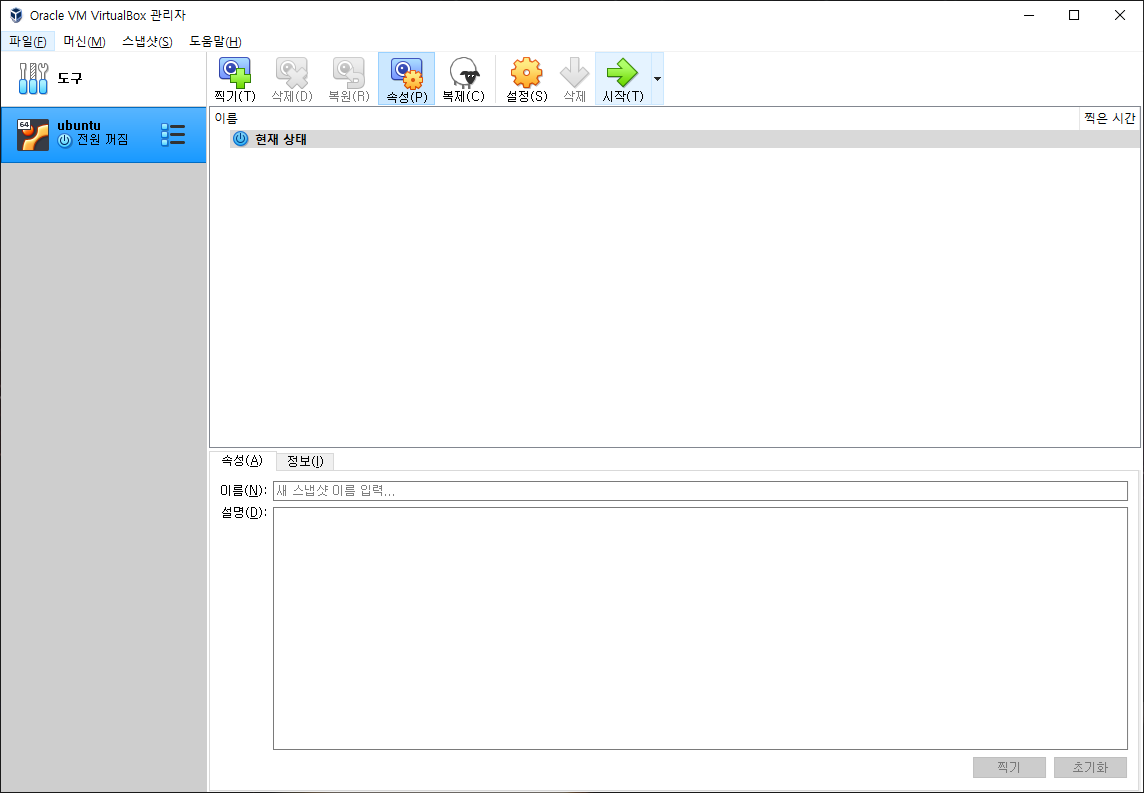Click the 이름(N) snapshot name input field
Viewport: 1144px width, 793px height.
click(x=700, y=491)
